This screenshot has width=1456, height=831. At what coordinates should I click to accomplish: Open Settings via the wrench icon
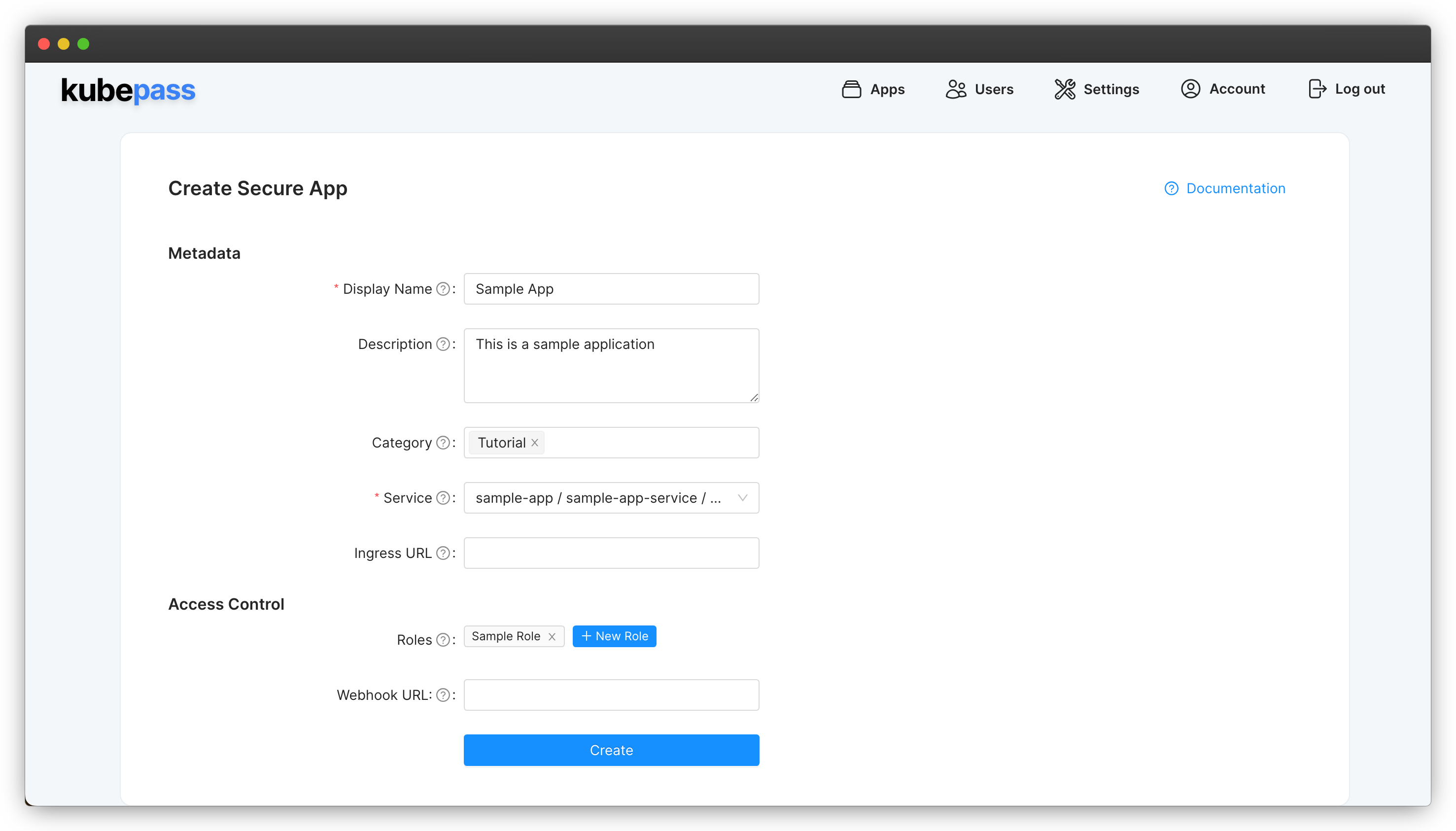pos(1065,89)
